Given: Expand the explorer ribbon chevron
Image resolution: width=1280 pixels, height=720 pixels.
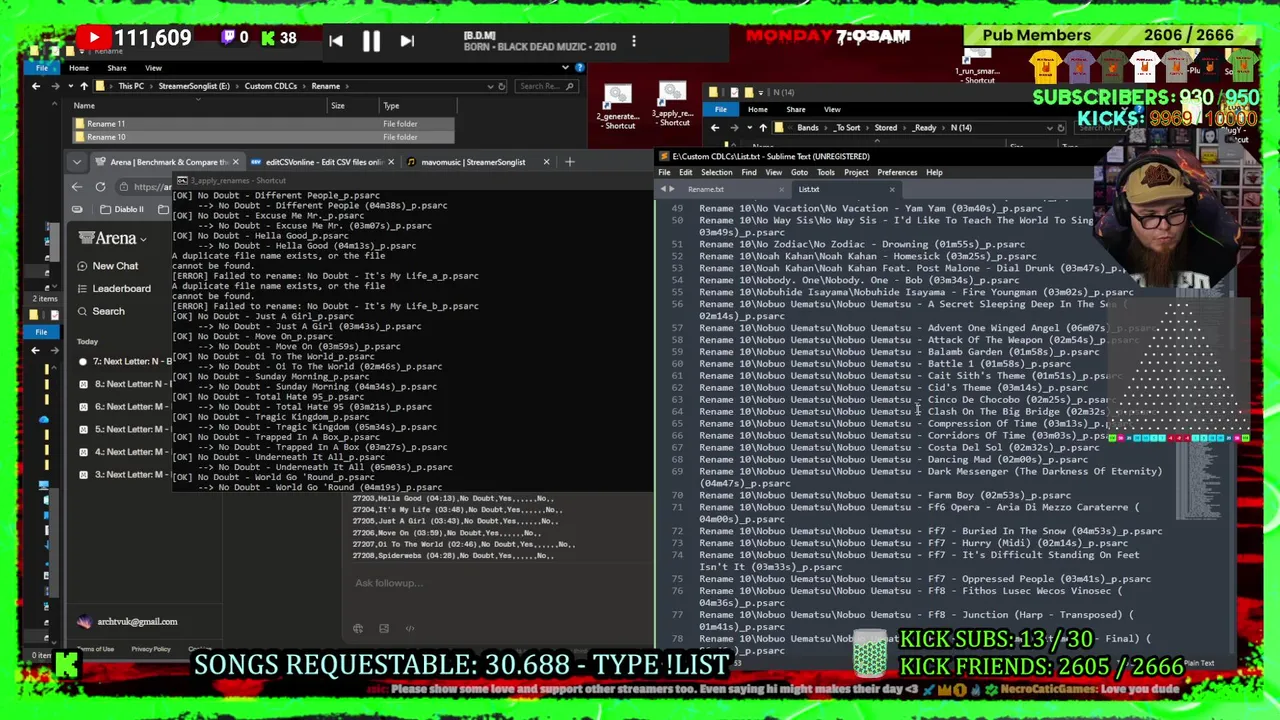Looking at the screenshot, I should coord(566,68).
